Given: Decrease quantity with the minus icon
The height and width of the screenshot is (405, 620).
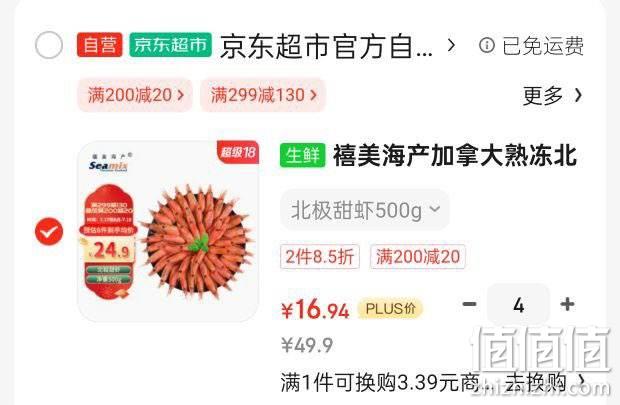Looking at the screenshot, I should click(469, 304).
